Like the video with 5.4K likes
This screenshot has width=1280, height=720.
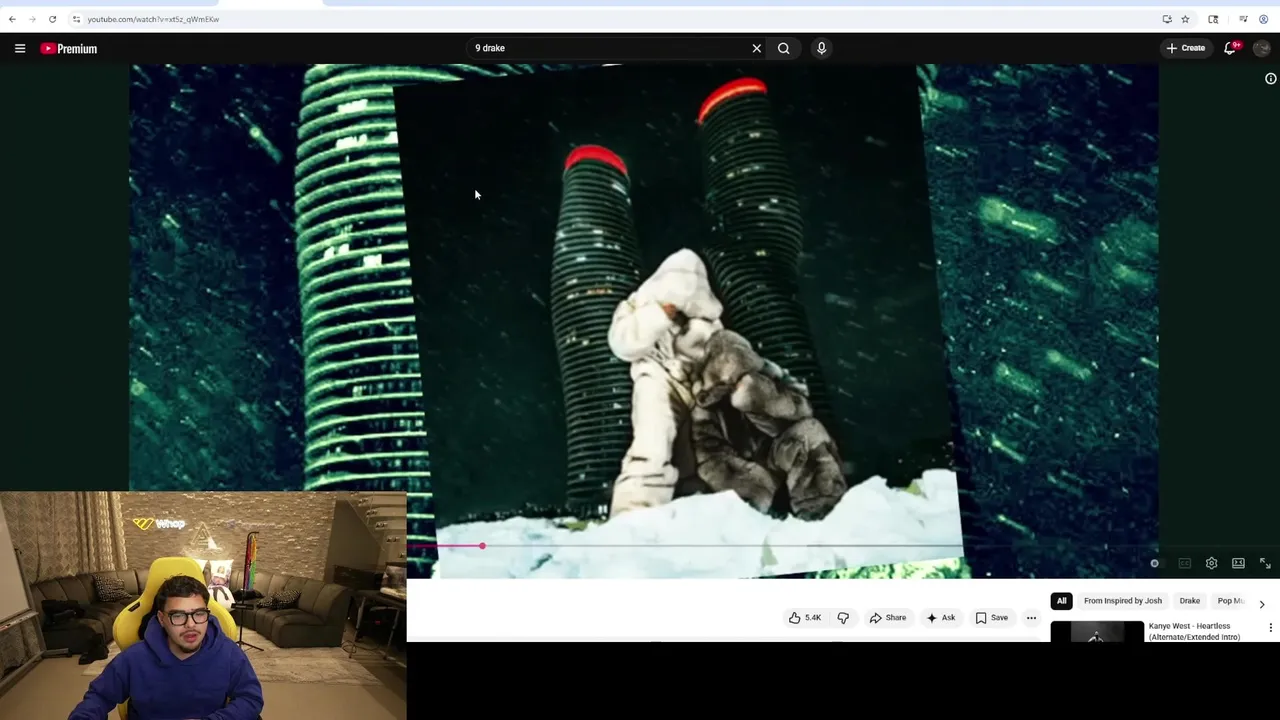805,618
